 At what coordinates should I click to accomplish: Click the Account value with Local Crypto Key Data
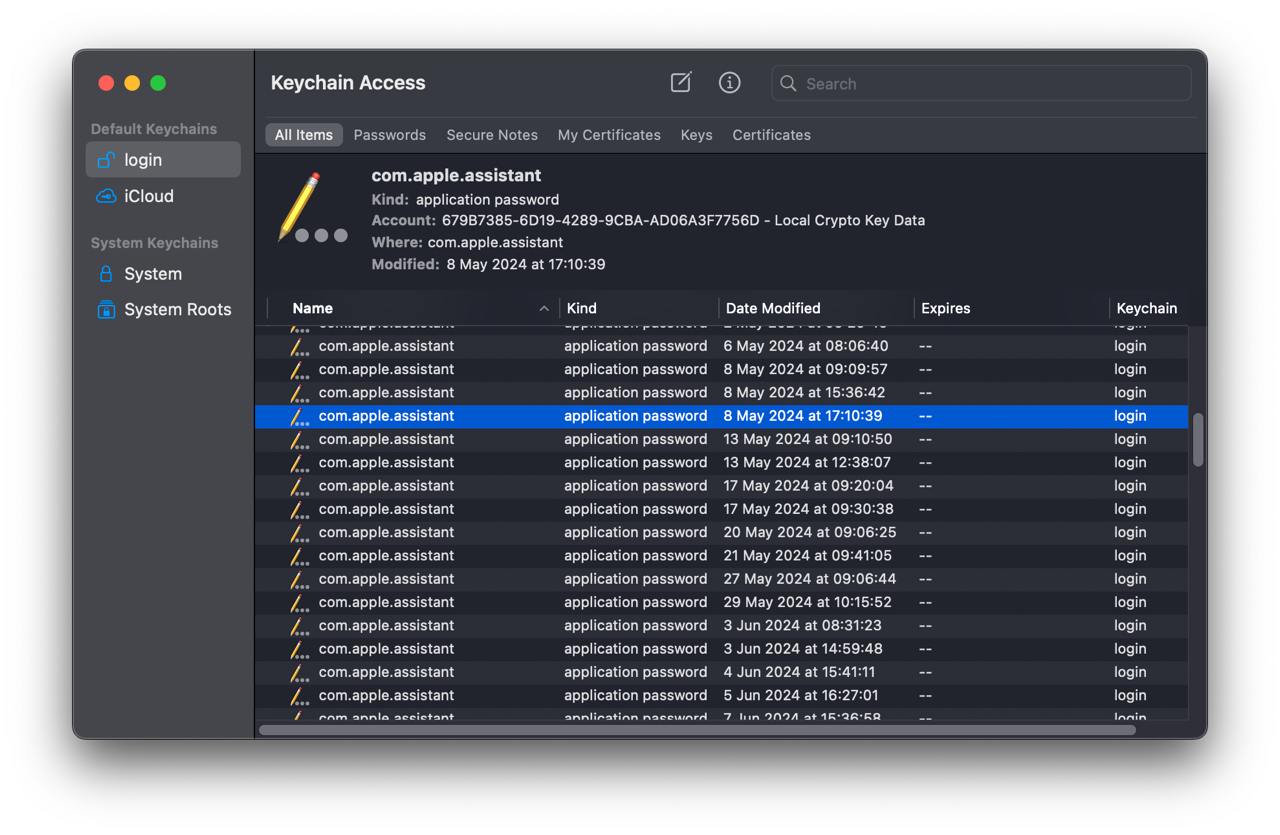coord(683,220)
